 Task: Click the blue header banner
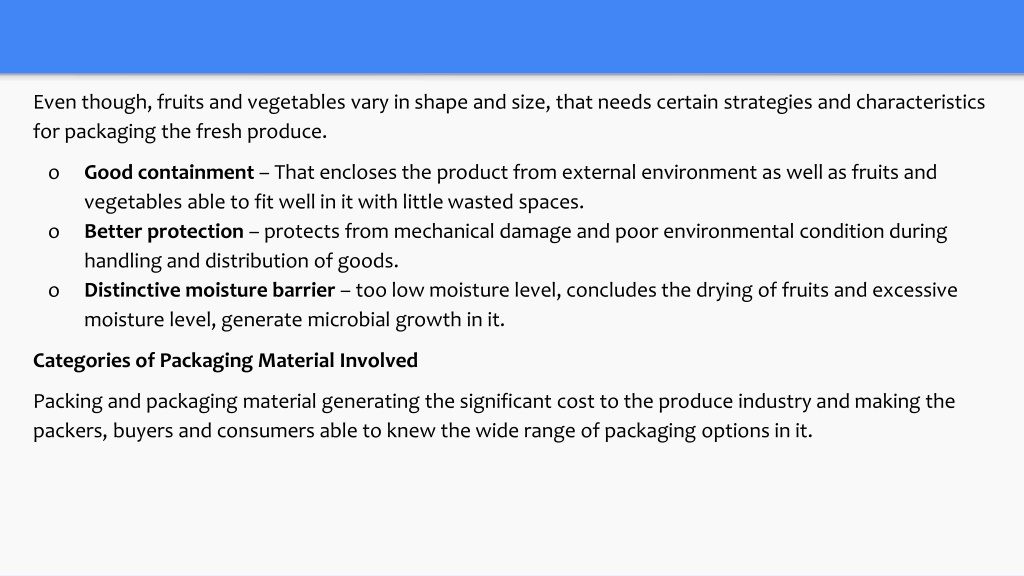click(x=512, y=37)
